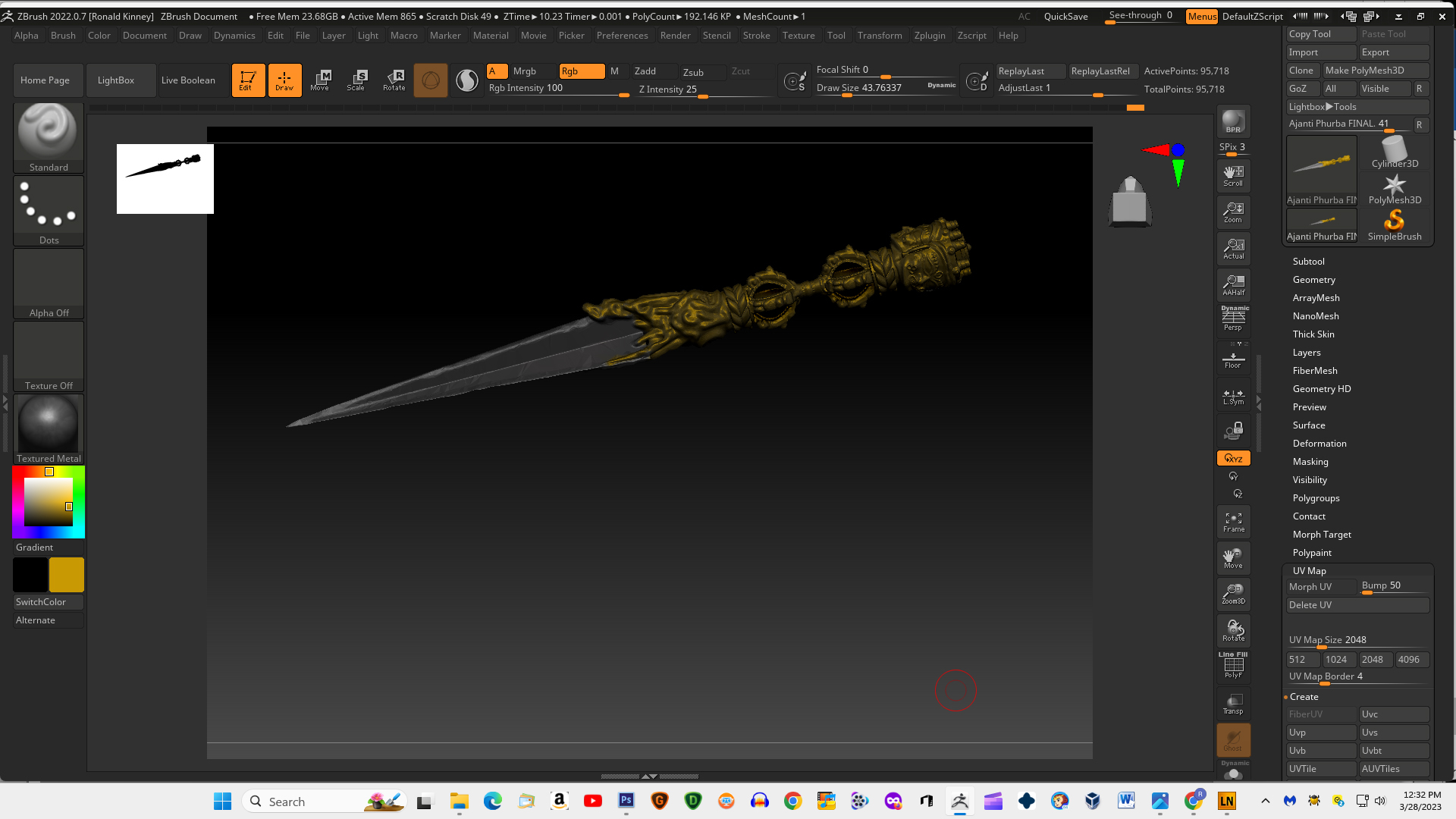Viewport: 1456px width, 819px height.
Task: Open the Render menu
Action: (x=675, y=36)
